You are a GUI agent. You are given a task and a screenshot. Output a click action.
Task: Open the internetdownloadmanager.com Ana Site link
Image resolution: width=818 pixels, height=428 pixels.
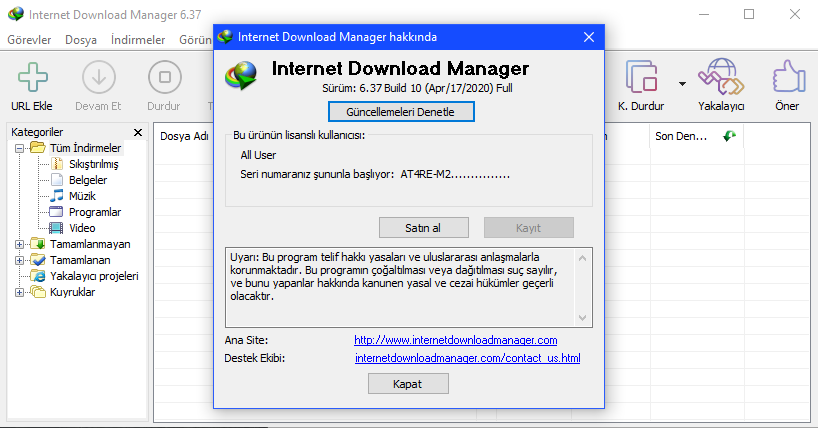(455, 340)
